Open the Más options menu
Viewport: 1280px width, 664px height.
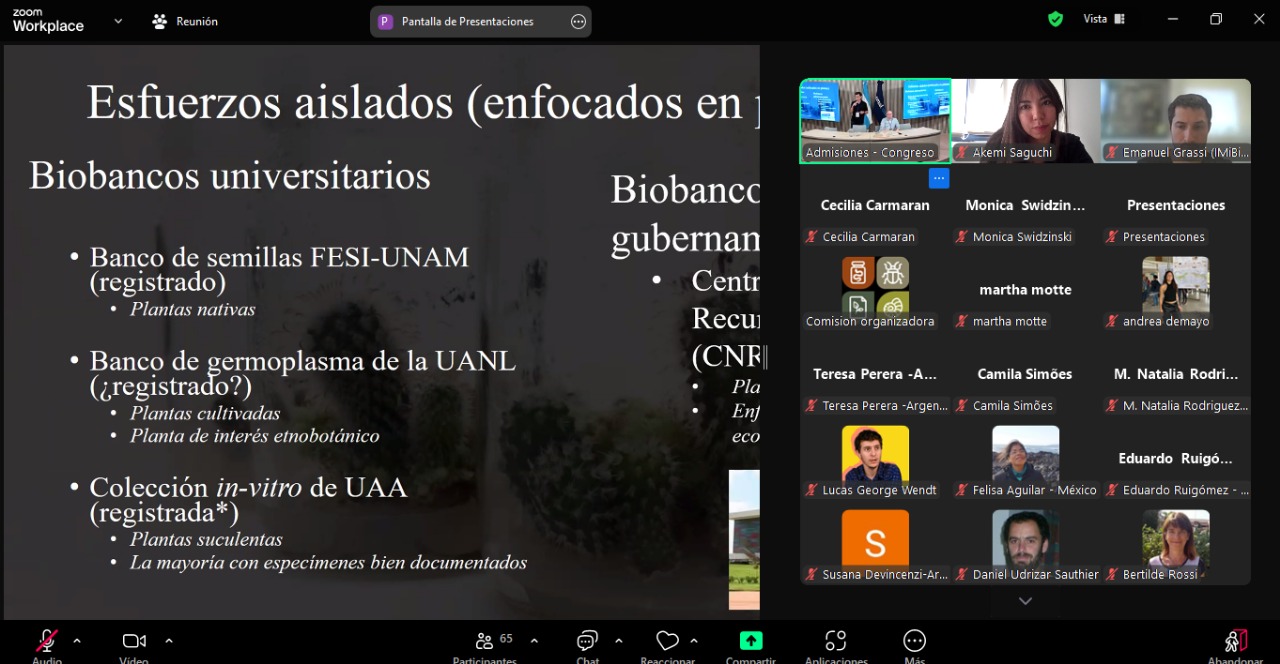[x=914, y=641]
